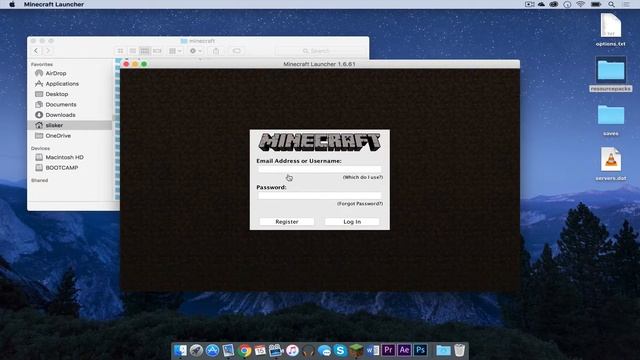Check the battery status icon
The width and height of the screenshot is (640, 360).
point(596,4)
